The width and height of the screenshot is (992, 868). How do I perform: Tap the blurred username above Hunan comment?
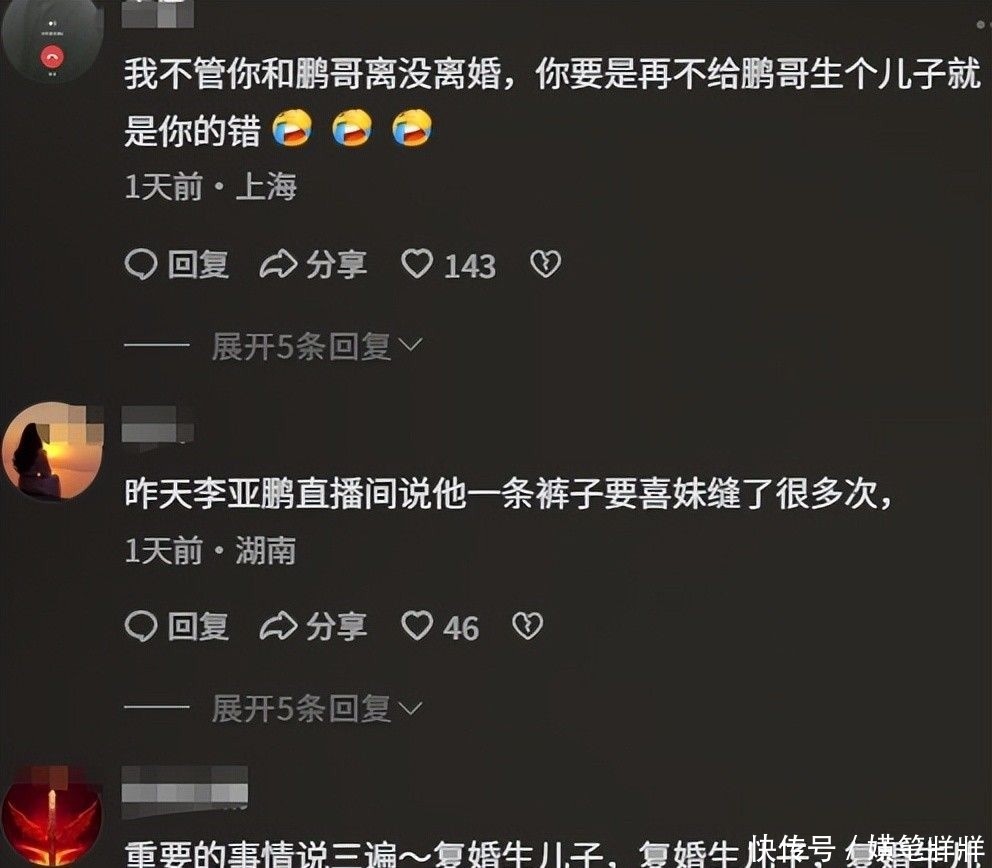click(158, 425)
